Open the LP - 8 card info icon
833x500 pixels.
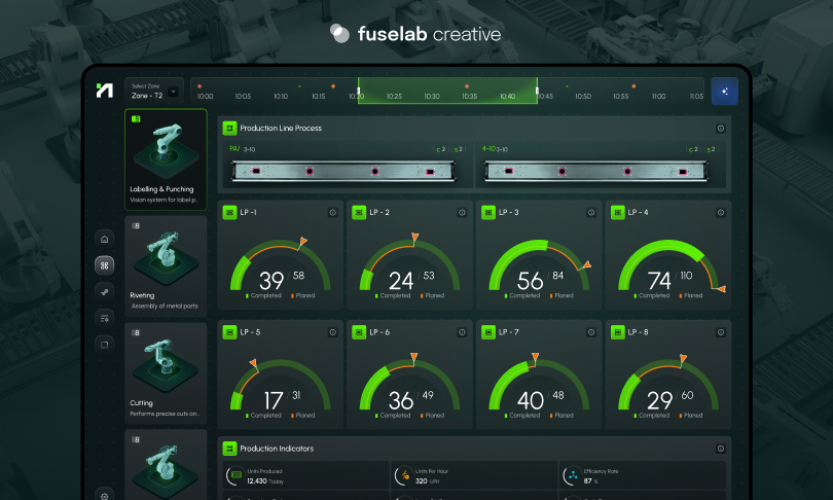click(x=720, y=332)
